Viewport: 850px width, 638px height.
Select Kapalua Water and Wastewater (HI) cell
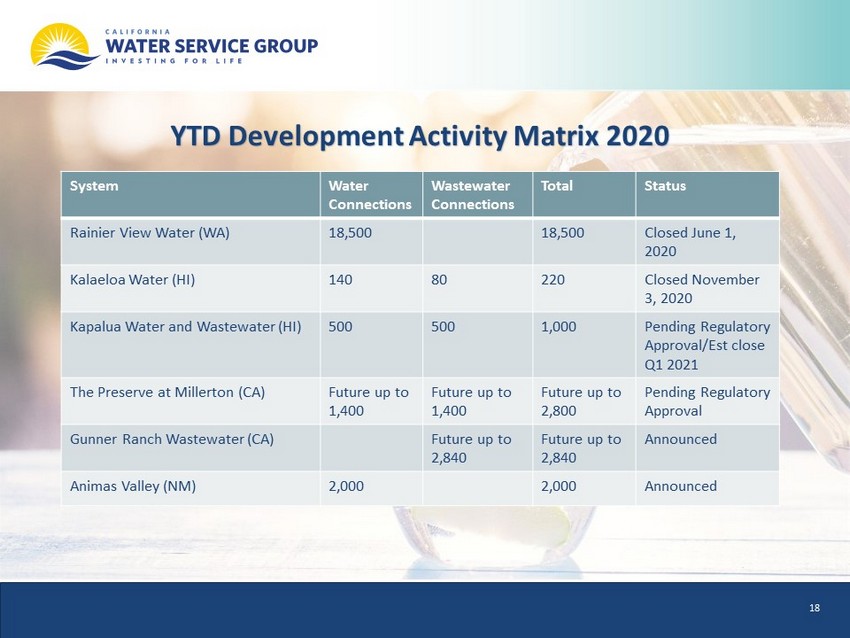tap(191, 345)
